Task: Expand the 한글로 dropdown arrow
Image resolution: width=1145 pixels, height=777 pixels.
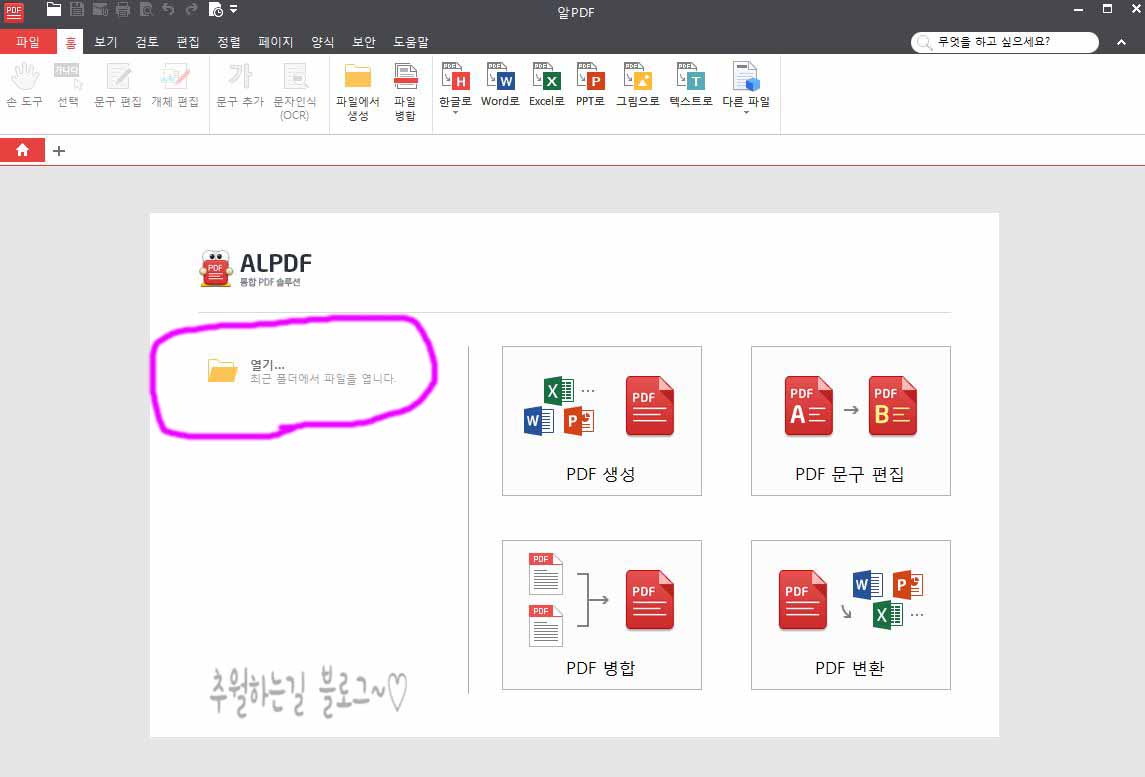Action: pyautogui.click(x=455, y=113)
